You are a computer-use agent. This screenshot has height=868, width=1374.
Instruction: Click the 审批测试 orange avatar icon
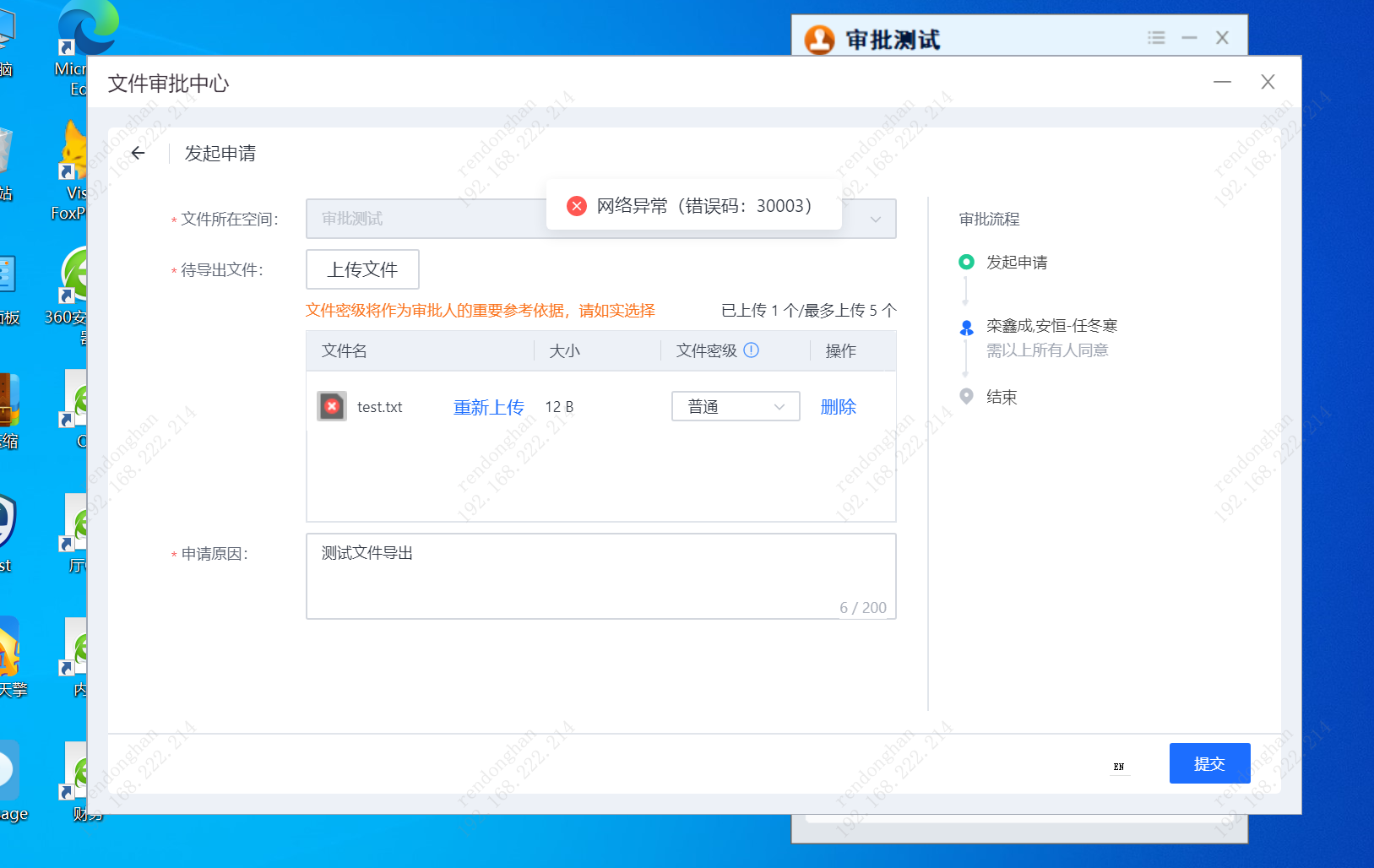click(x=819, y=39)
